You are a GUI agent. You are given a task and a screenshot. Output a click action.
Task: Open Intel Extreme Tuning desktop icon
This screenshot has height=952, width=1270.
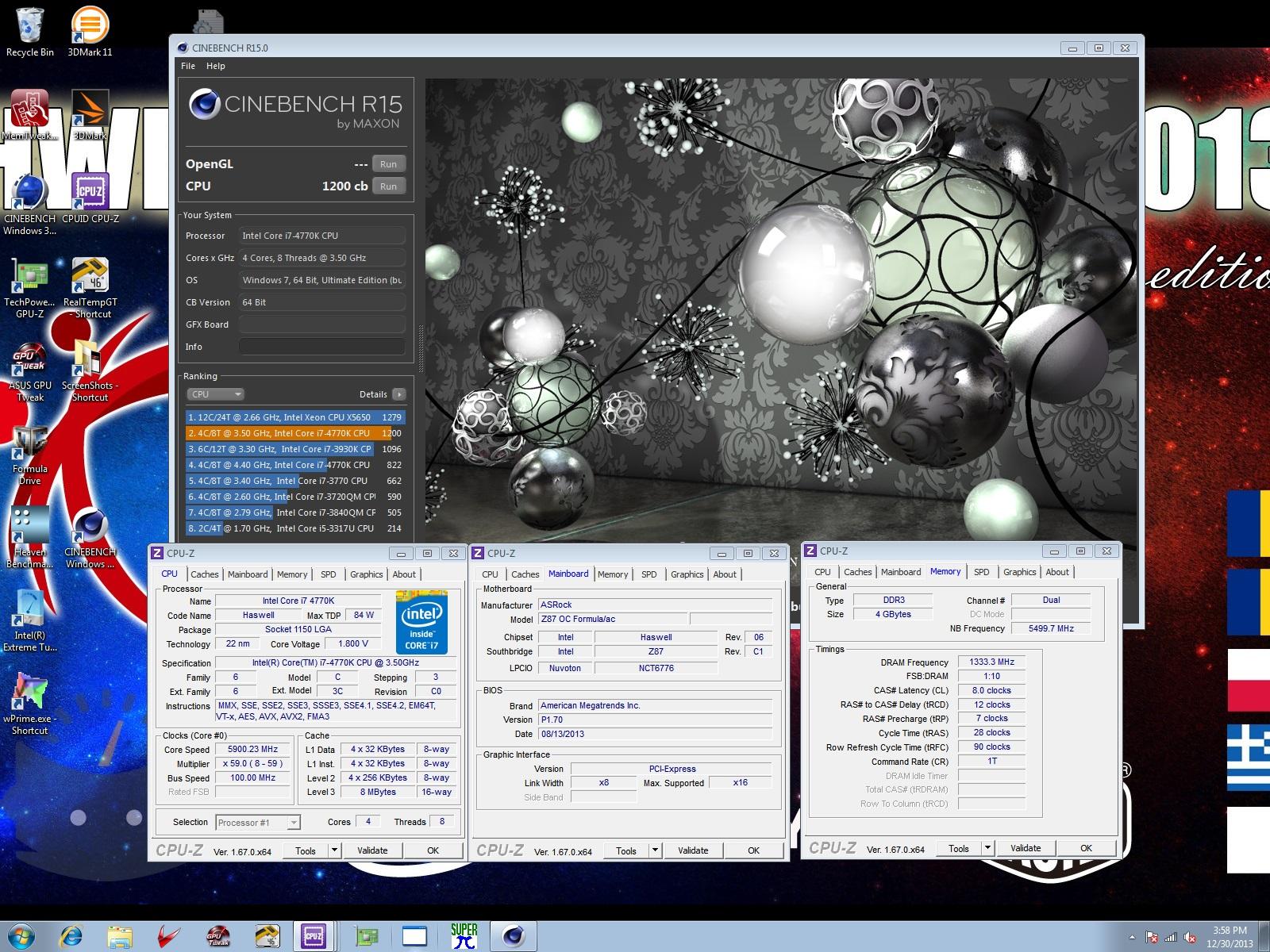pyautogui.click(x=30, y=621)
